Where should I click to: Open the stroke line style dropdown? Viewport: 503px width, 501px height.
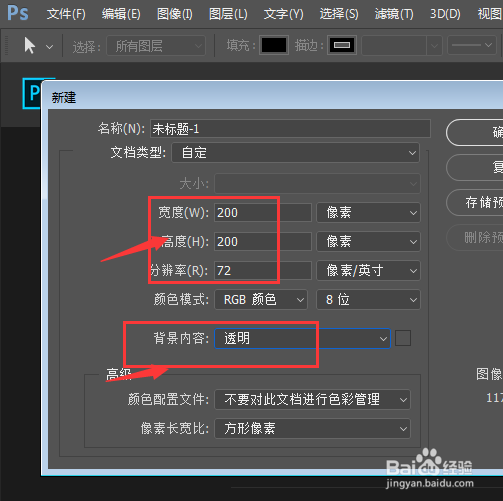point(472,45)
